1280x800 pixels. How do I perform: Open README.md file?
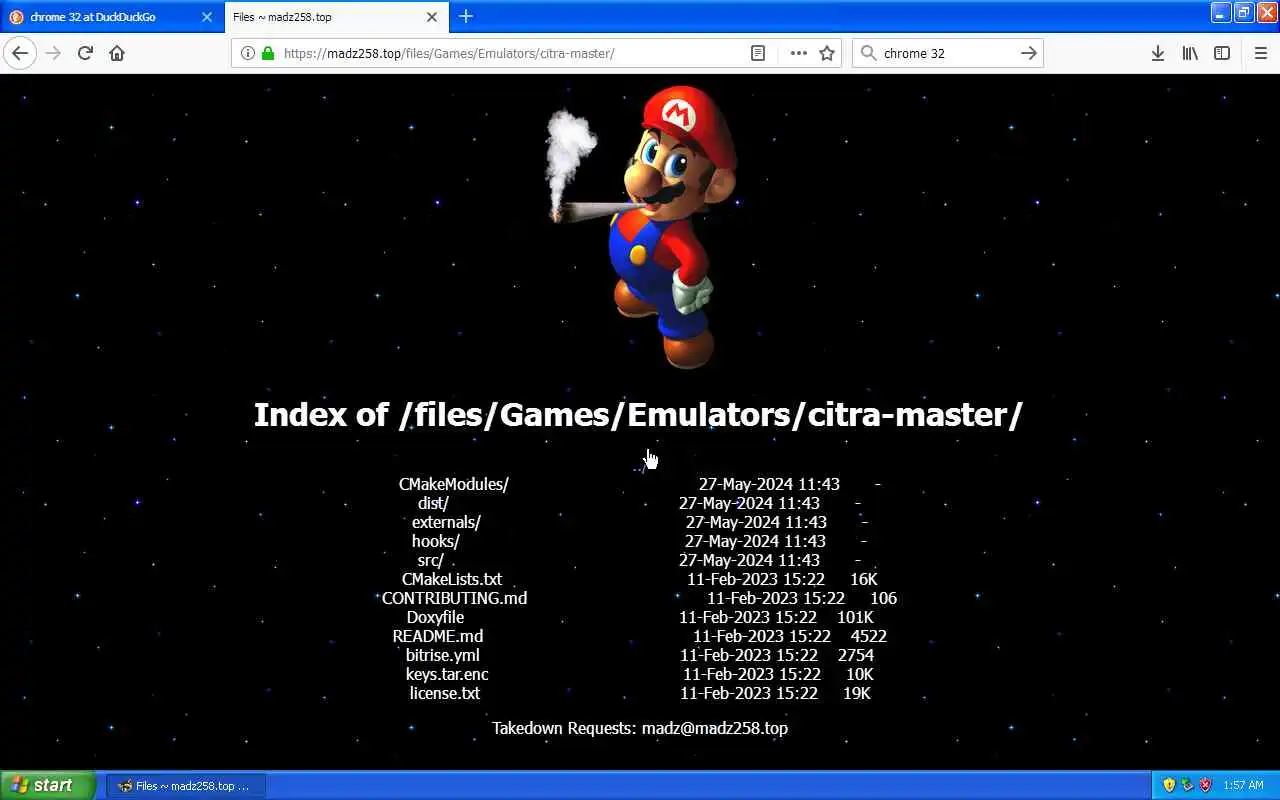click(x=438, y=636)
